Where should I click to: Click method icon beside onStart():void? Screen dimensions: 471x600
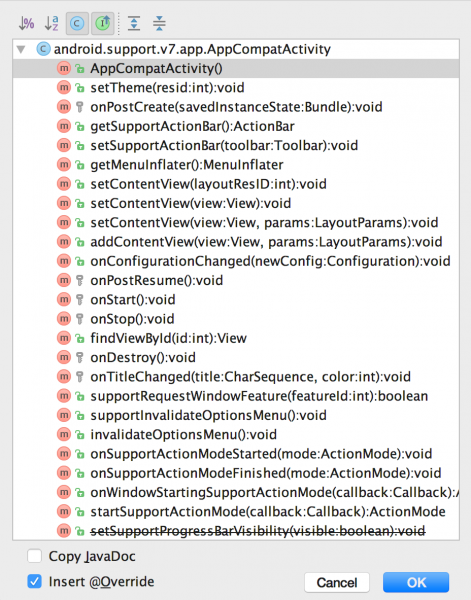pyautogui.click(x=64, y=300)
